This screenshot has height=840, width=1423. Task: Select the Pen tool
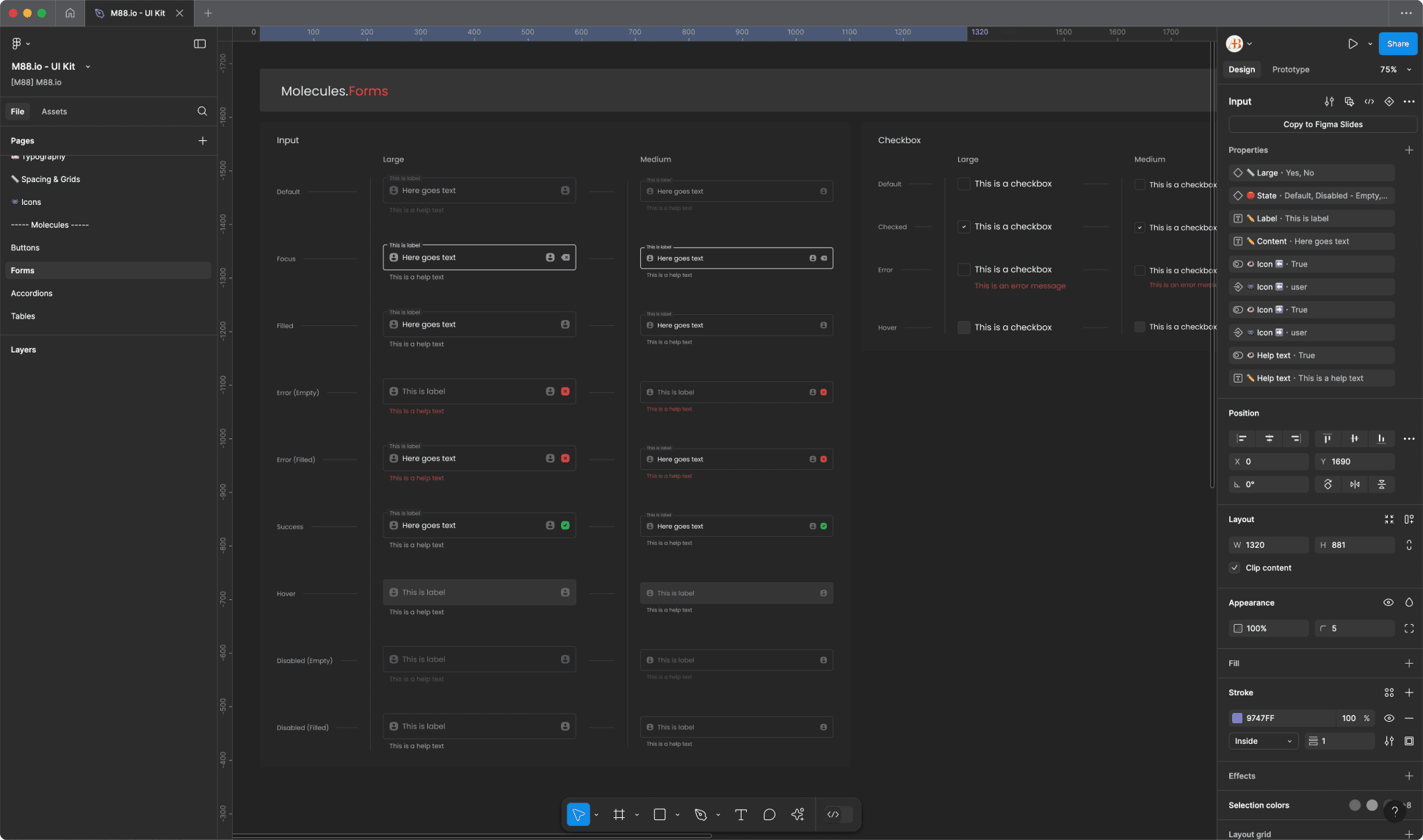[x=701, y=814]
